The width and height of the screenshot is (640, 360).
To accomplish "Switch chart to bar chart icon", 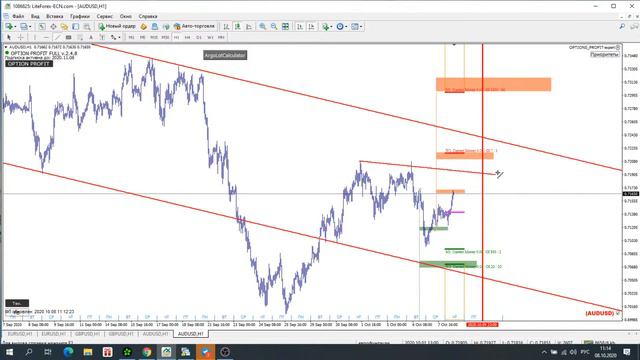I will pyautogui.click(x=226, y=27).
